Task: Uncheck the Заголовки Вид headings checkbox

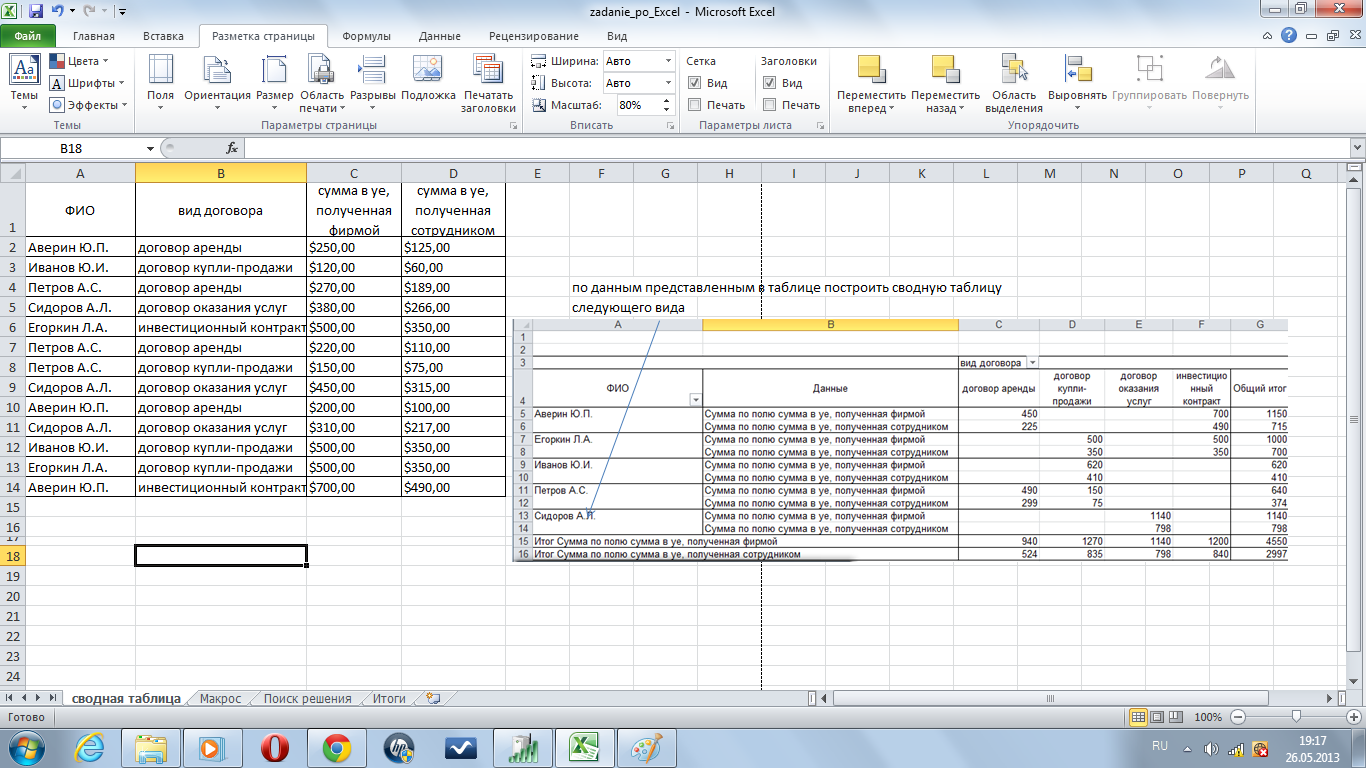Action: [770, 83]
